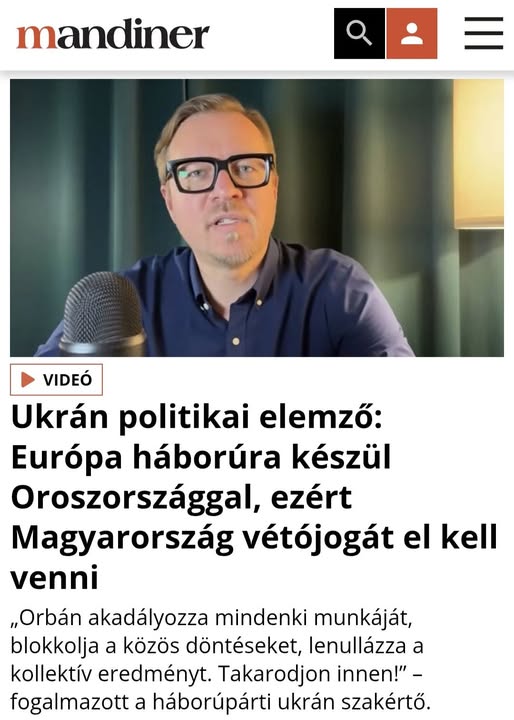Open search with the magnifying glass icon
This screenshot has width=514, height=720.
click(x=359, y=34)
